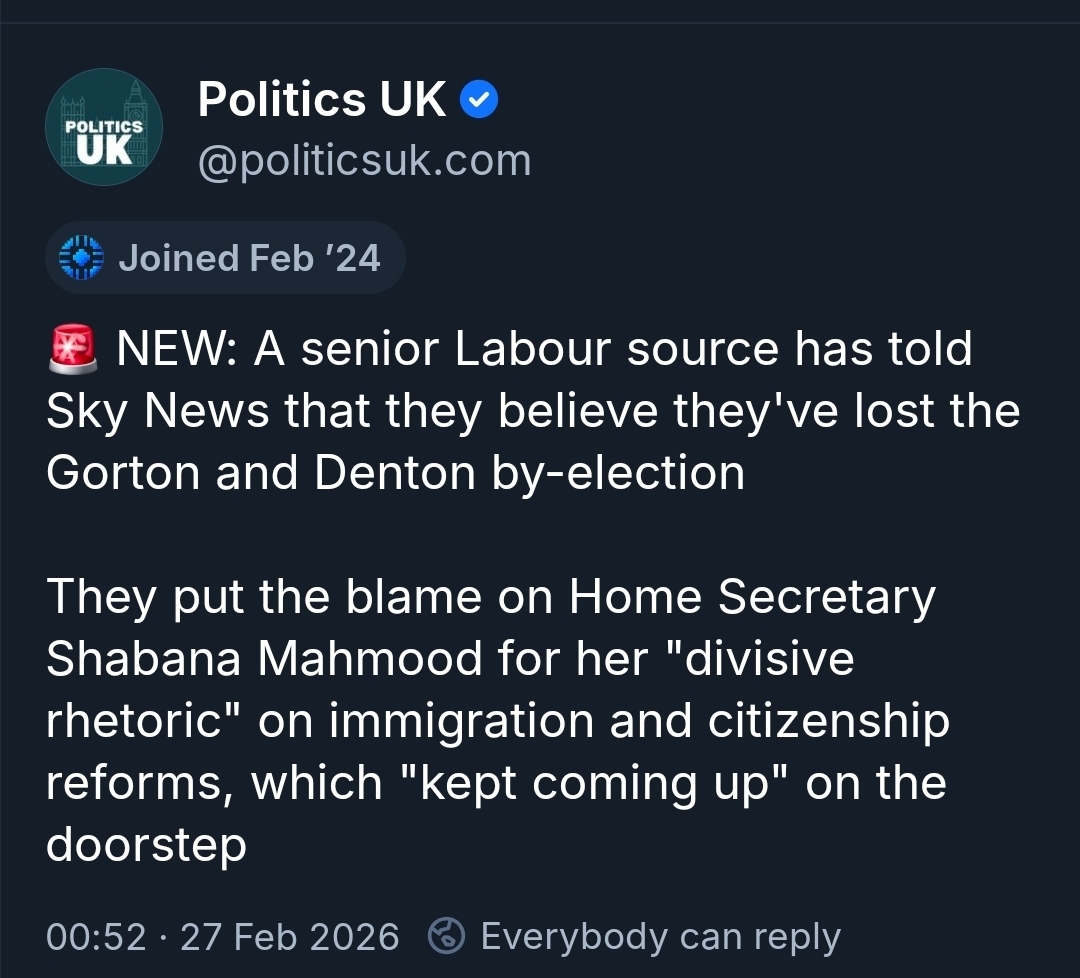This screenshot has height=978, width=1080.
Task: Click the globe reply-settings icon
Action: coord(446,936)
